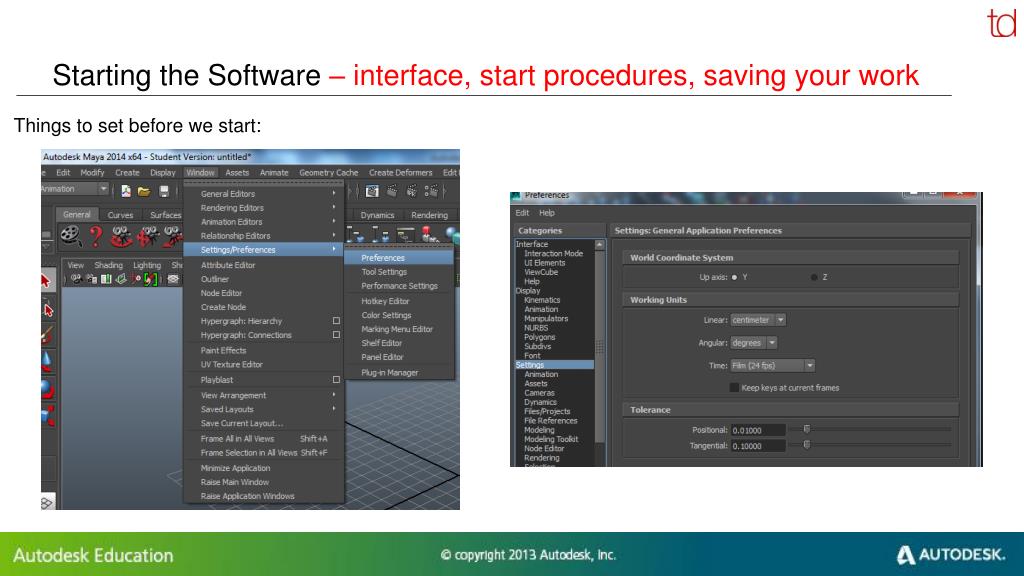Image resolution: width=1024 pixels, height=576 pixels.
Task: Expand the General Editors submenu
Action: [x=264, y=194]
